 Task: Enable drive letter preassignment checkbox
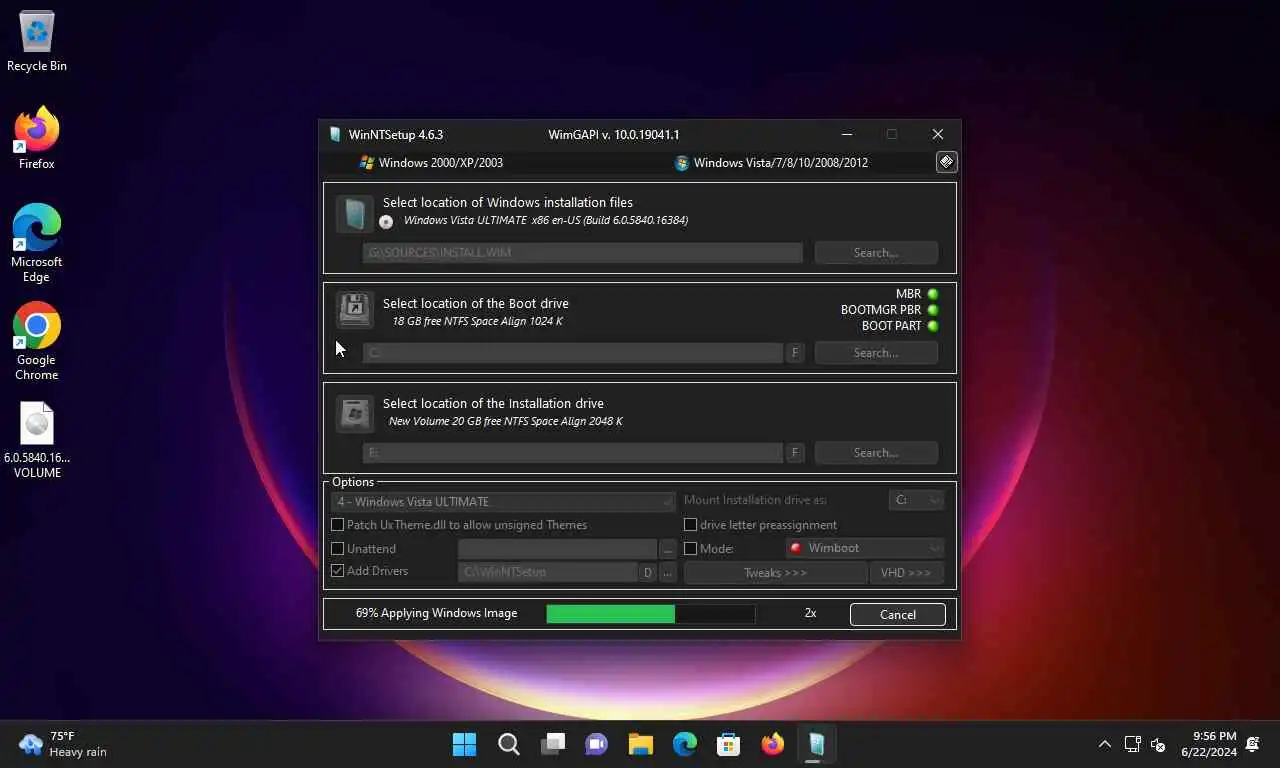690,525
